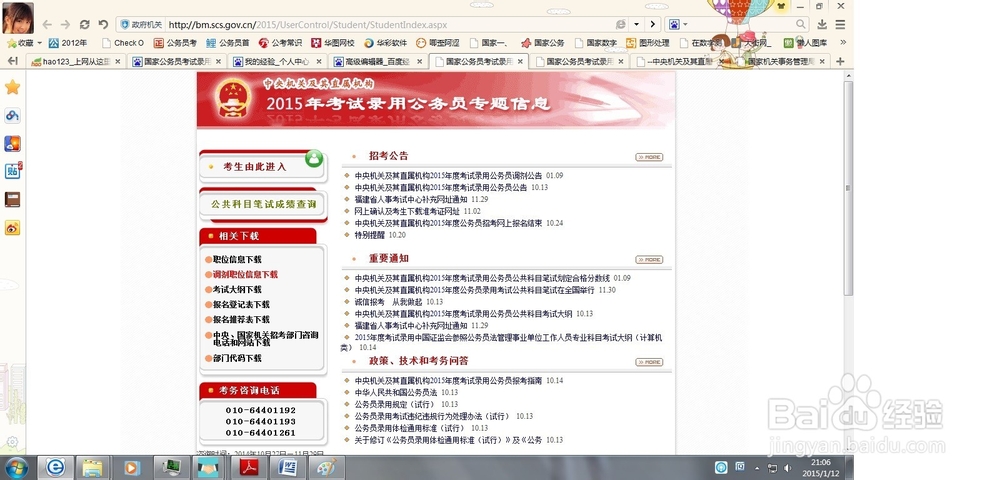Screen dimensions: 1000x480
Task: Open the Windows Start button
Action: tap(17, 468)
